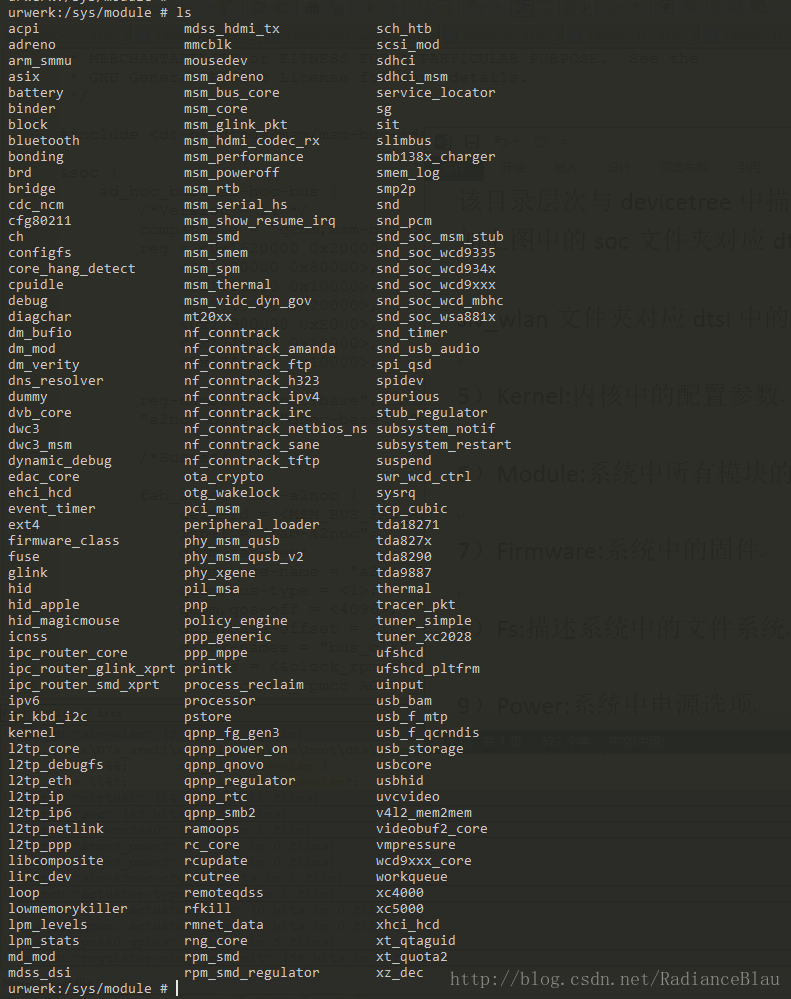Select 'sch_htb' in third column

[404, 29]
